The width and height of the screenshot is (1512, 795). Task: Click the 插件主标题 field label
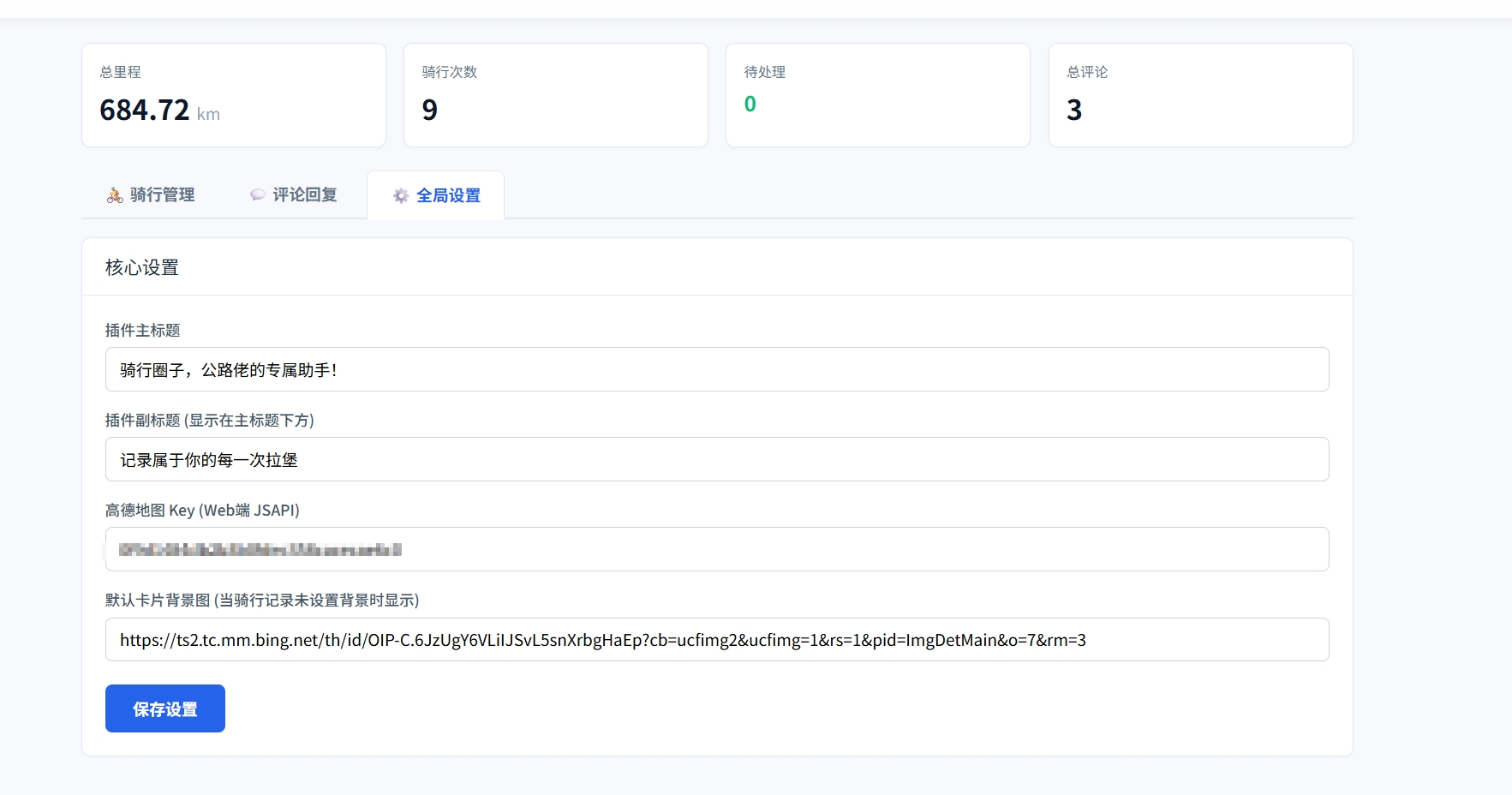click(x=142, y=331)
